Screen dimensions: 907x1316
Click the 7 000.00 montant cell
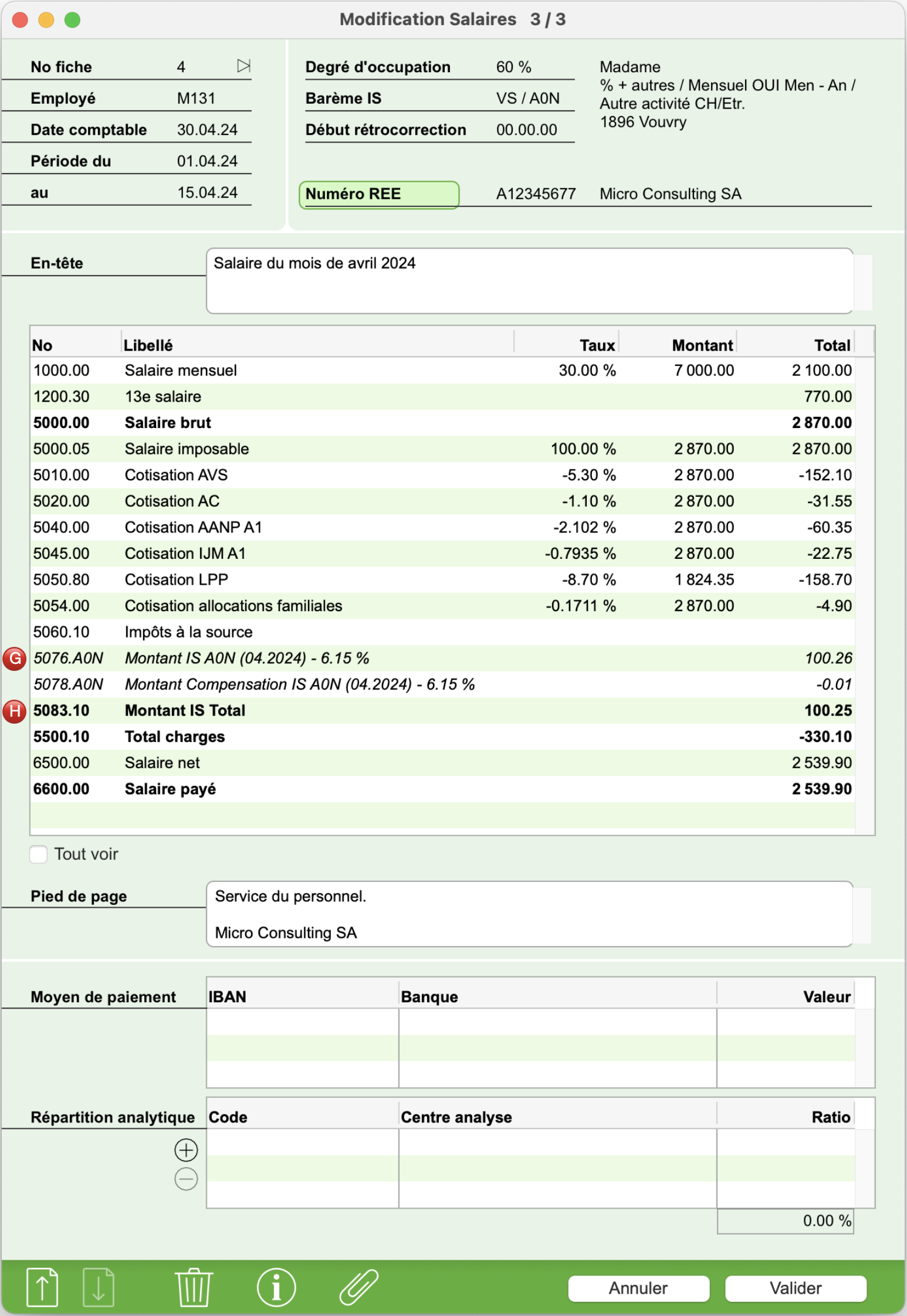[704, 371]
